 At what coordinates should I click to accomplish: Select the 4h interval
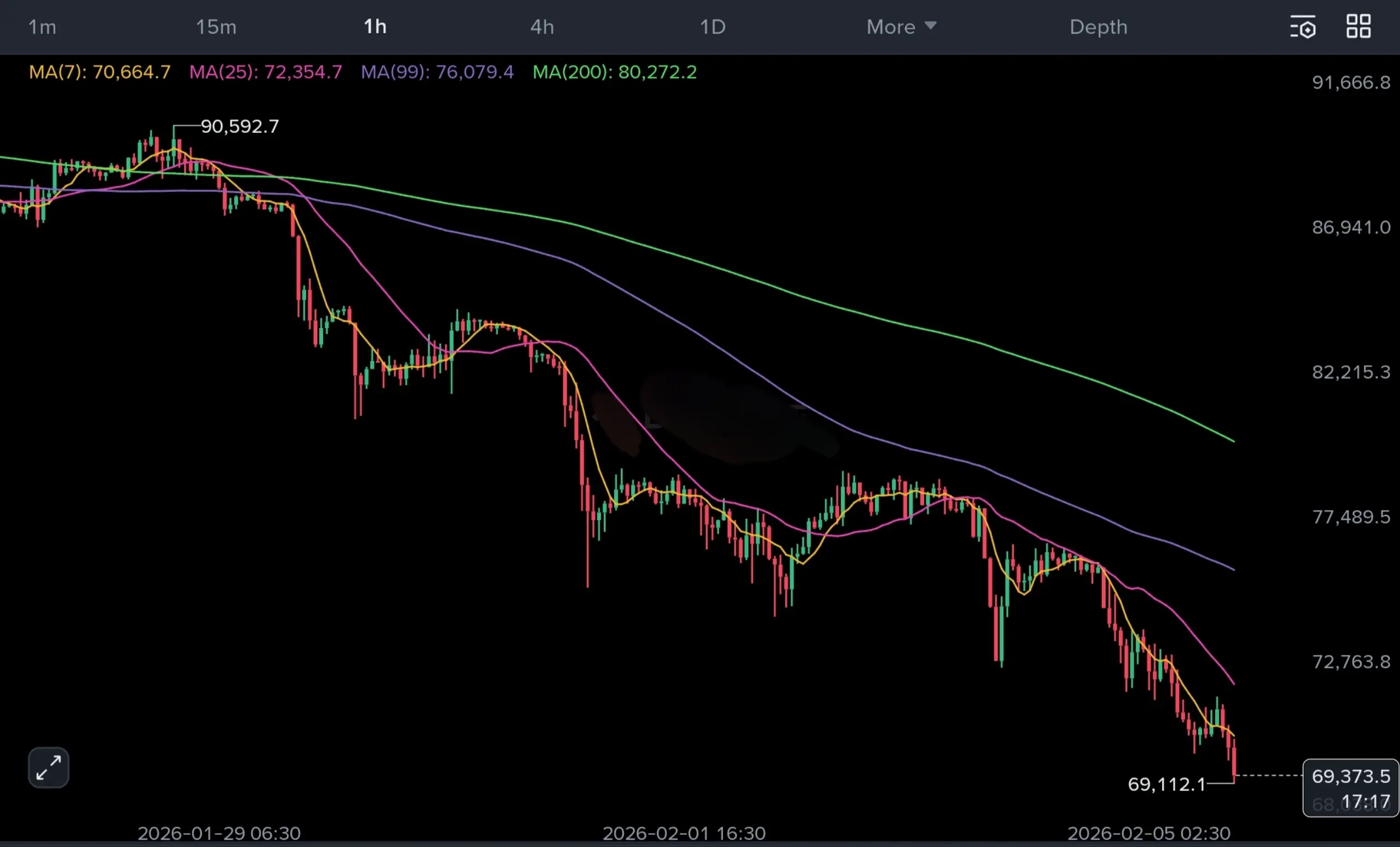(541, 27)
